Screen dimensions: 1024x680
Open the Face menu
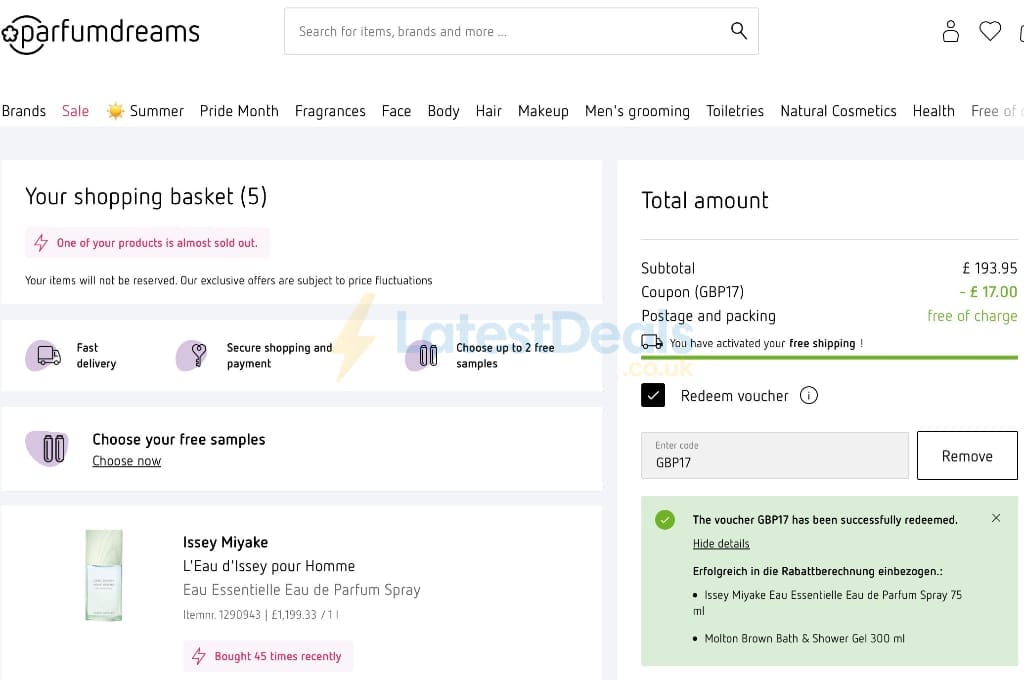coord(396,111)
